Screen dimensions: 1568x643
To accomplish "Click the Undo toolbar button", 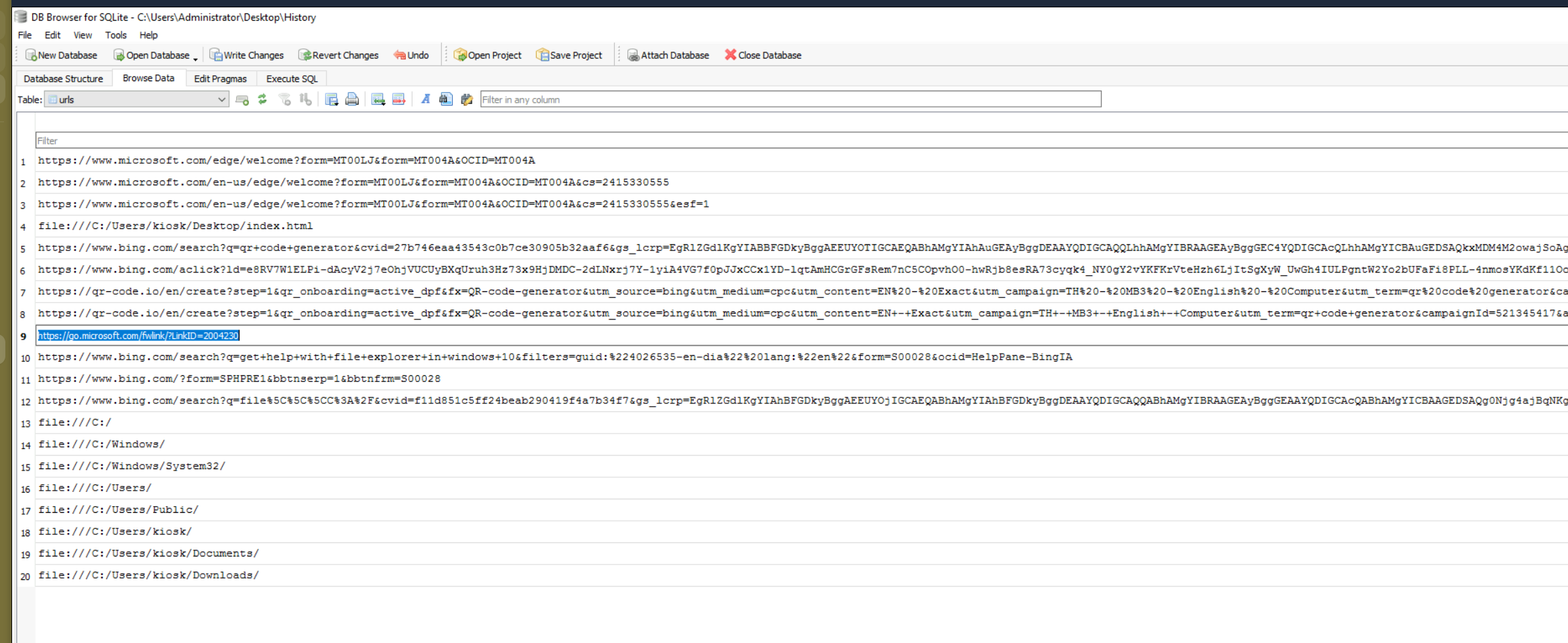I will (x=411, y=55).
